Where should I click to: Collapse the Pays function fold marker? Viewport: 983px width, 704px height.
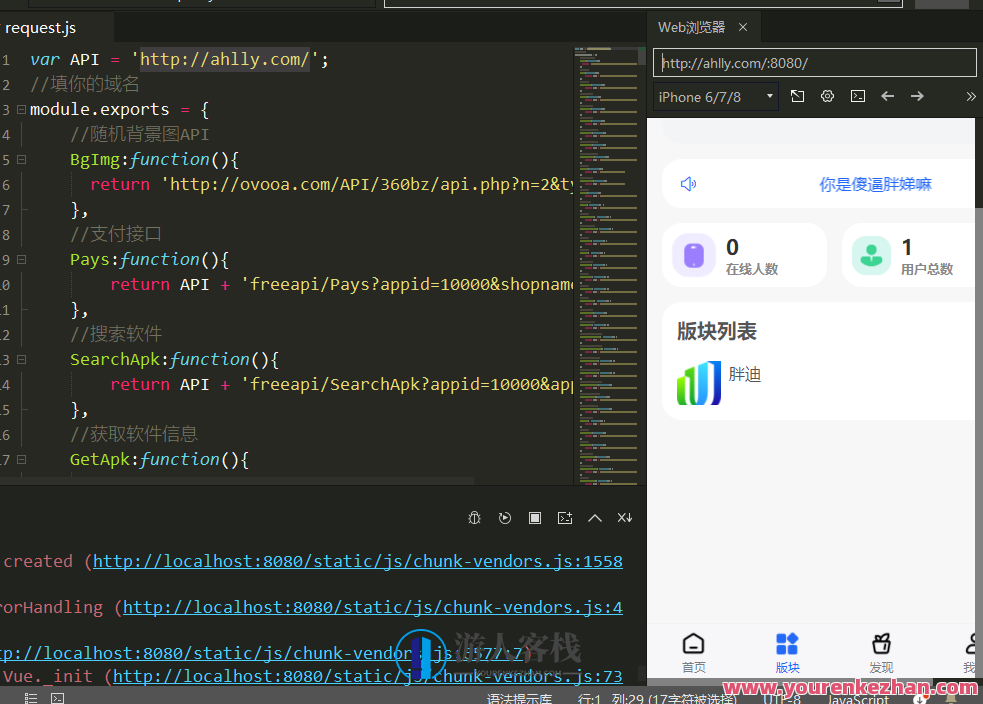tap(22, 258)
